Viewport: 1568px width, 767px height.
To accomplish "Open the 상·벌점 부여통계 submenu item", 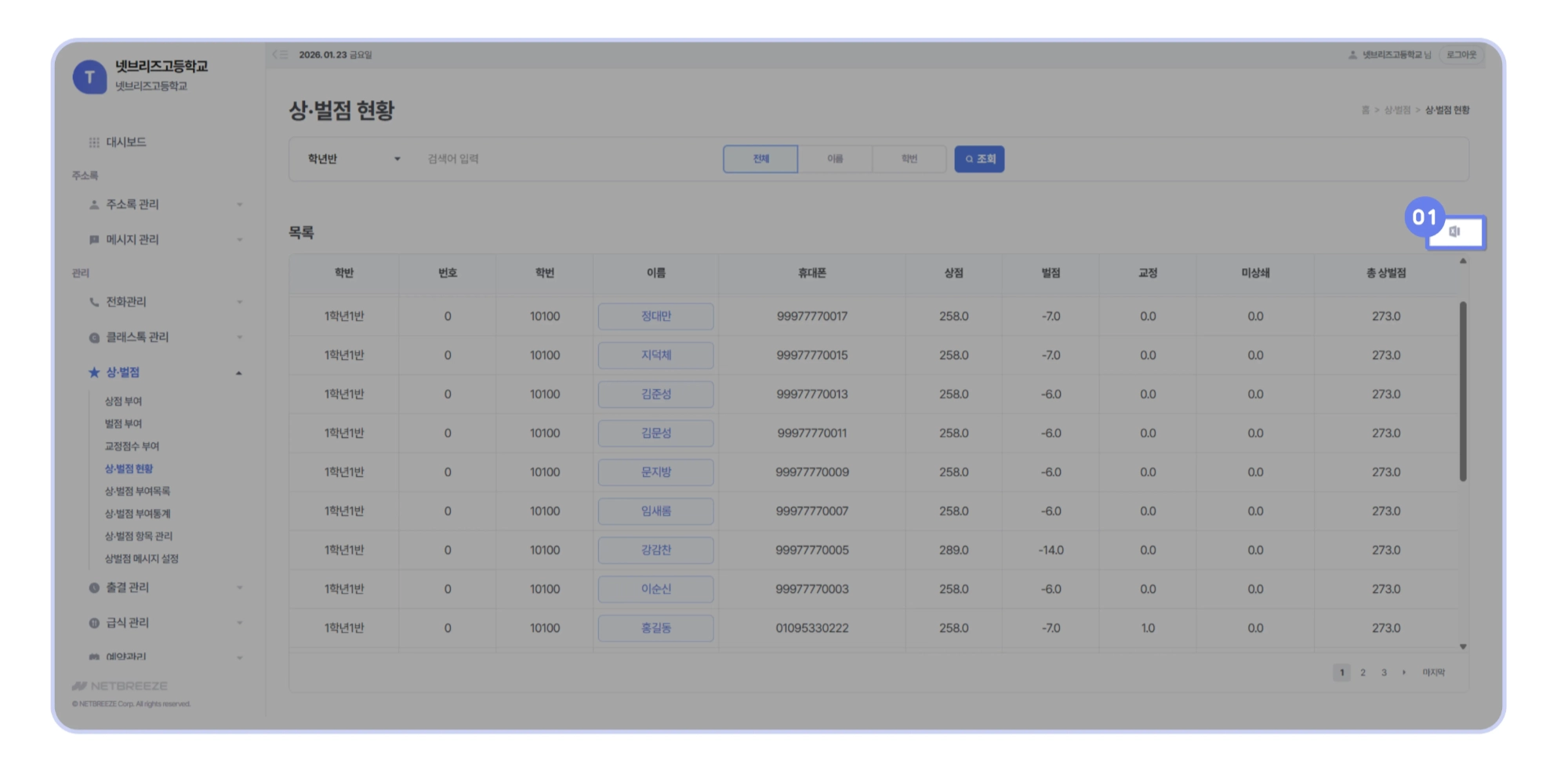I will pos(137,514).
